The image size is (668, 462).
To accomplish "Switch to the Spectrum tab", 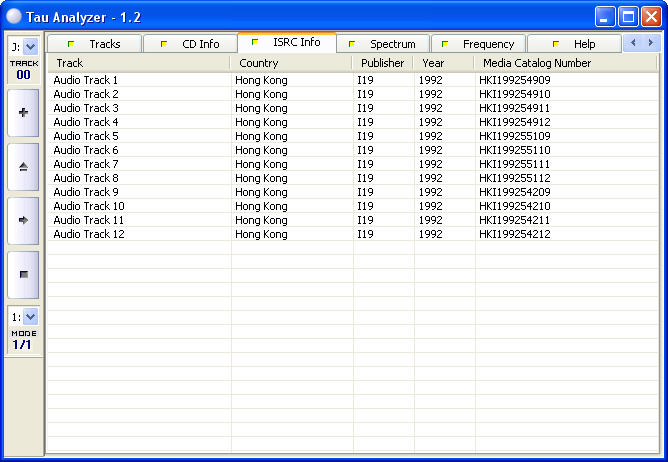I will click(x=383, y=44).
